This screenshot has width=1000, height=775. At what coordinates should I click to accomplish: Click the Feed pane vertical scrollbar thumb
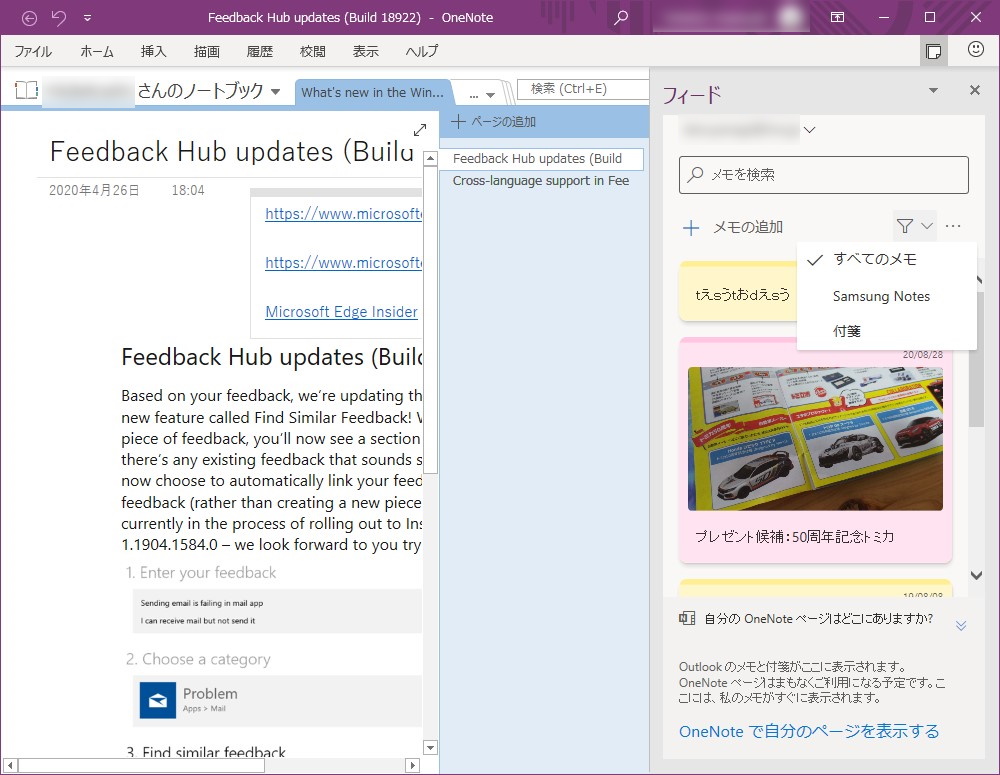pos(976,360)
